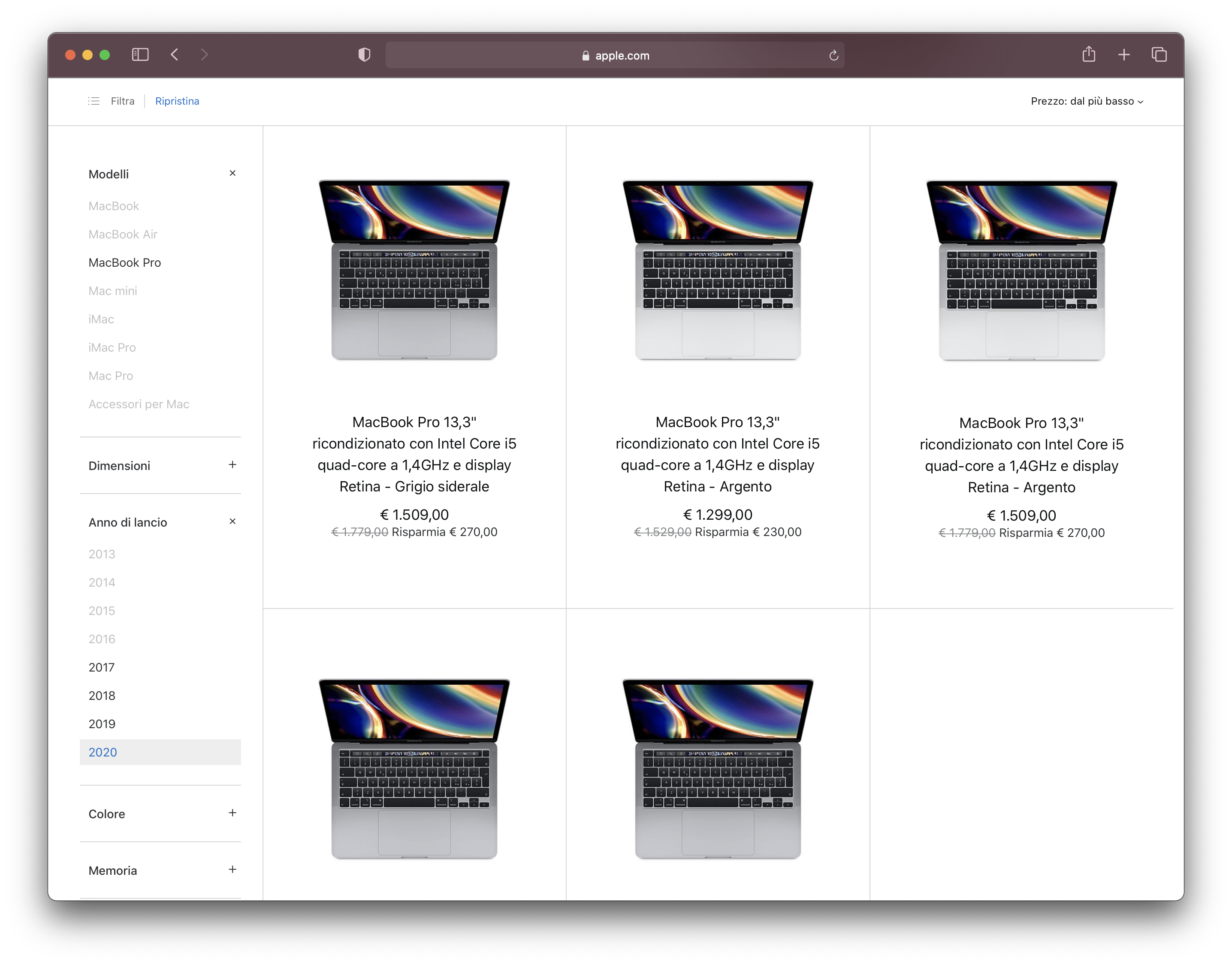The image size is (1232, 964).
Task: Expand the Colore filter section
Action: click(232, 813)
